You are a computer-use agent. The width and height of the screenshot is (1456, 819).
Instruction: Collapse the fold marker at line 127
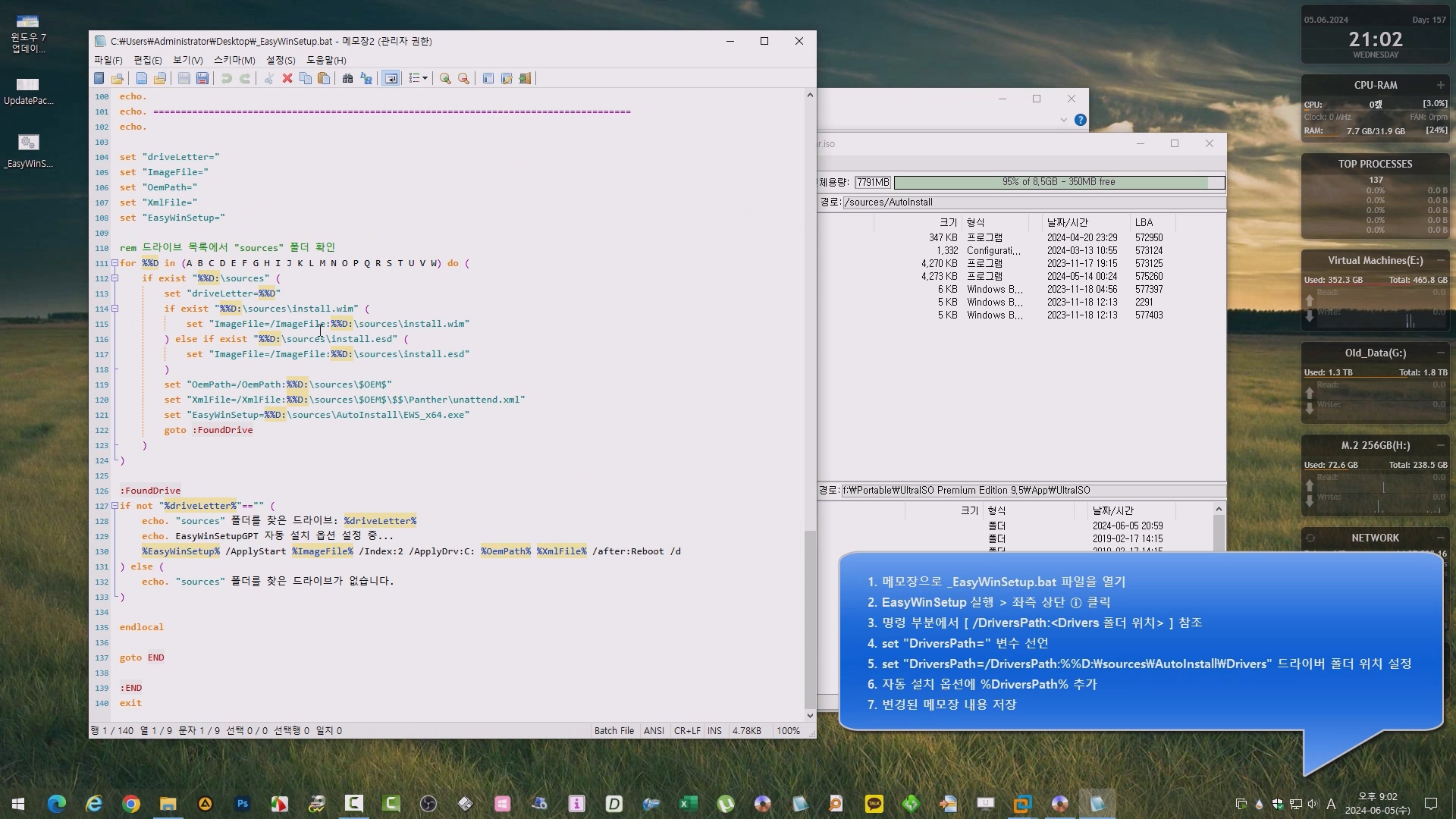tap(115, 506)
